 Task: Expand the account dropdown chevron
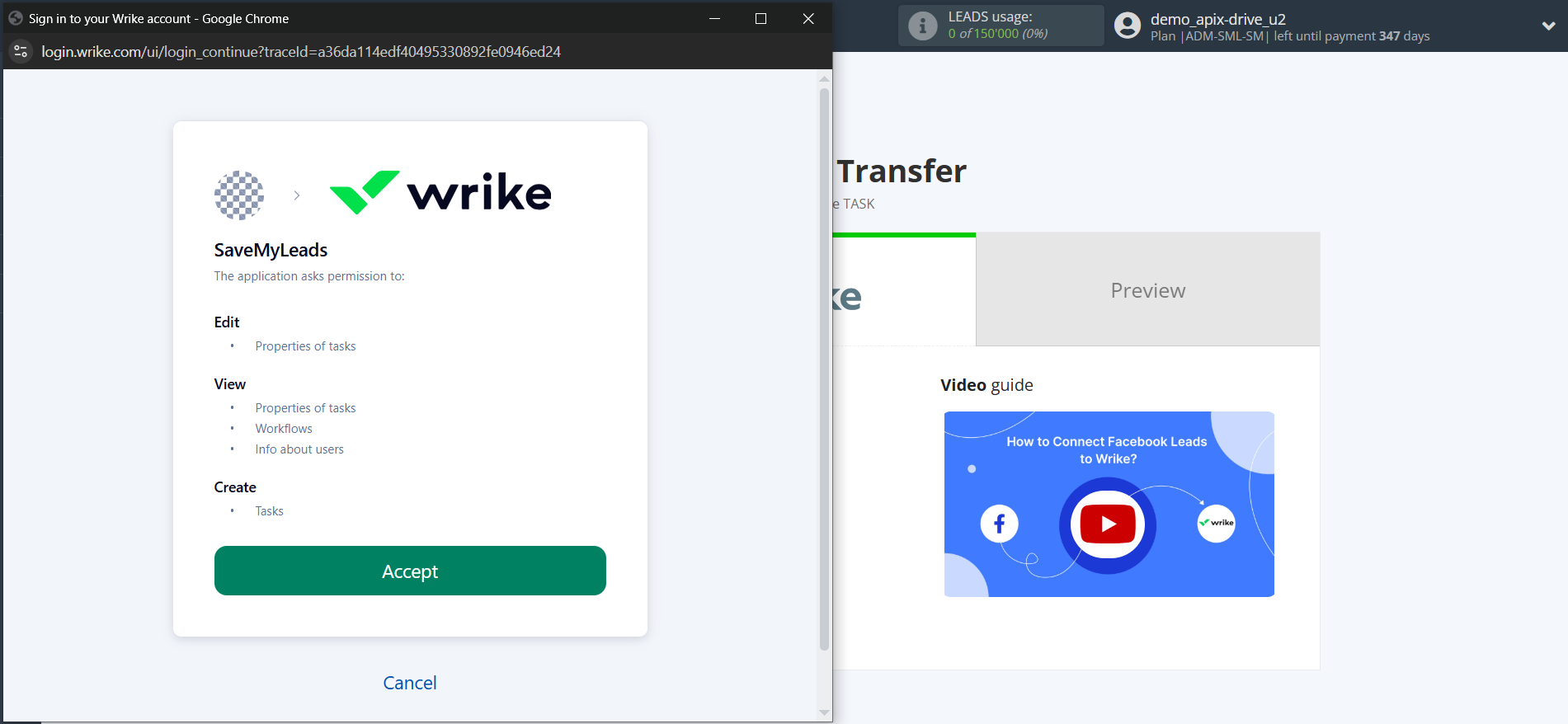[1548, 26]
